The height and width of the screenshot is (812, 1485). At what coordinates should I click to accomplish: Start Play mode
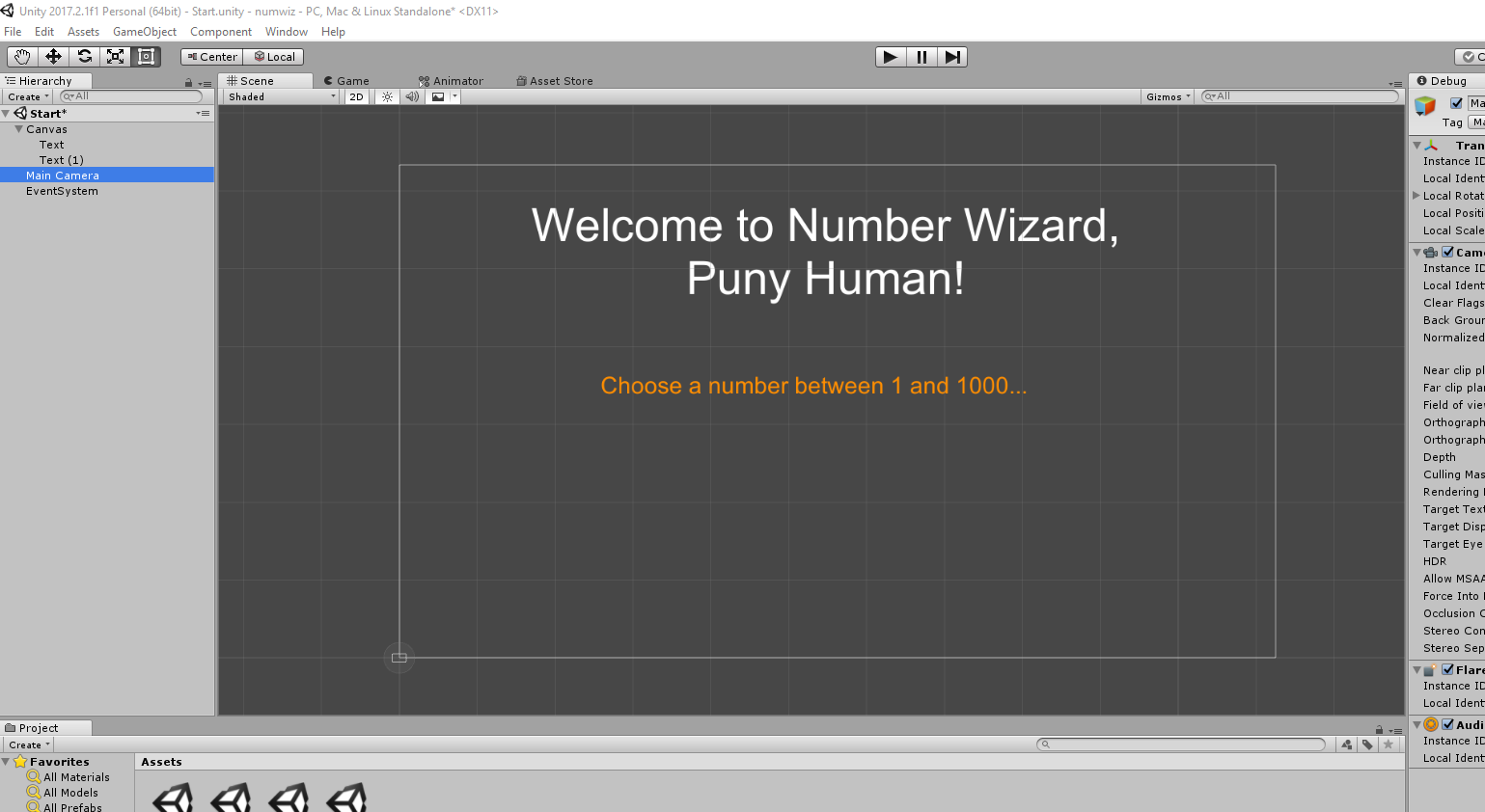click(x=891, y=57)
